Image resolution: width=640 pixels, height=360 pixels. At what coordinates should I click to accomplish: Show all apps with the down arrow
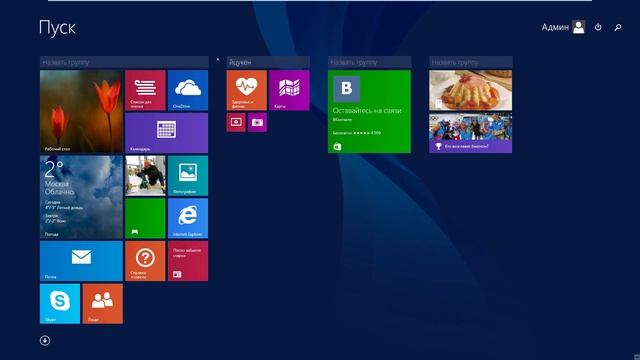pos(45,340)
